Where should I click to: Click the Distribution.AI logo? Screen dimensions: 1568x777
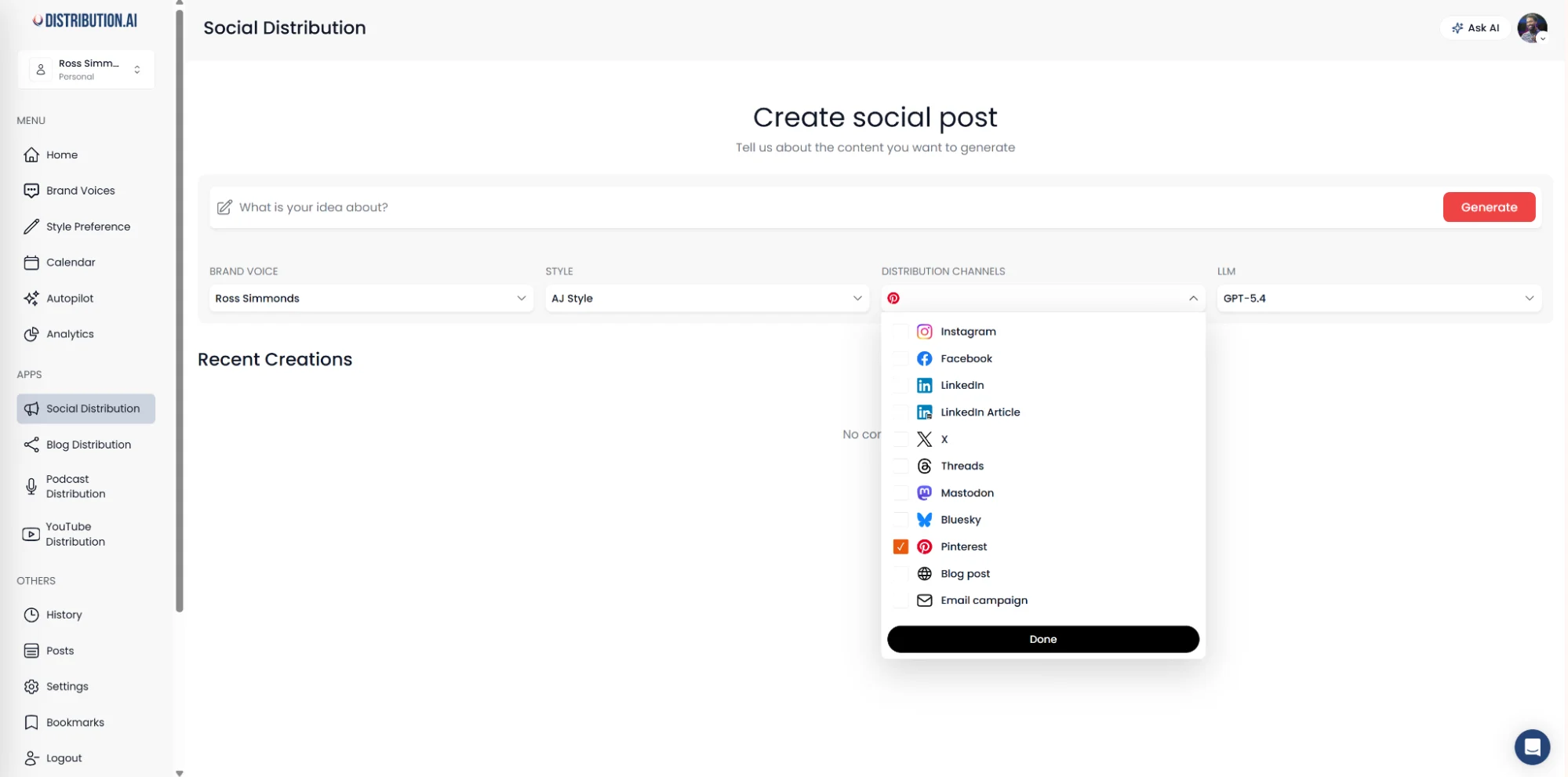[85, 21]
